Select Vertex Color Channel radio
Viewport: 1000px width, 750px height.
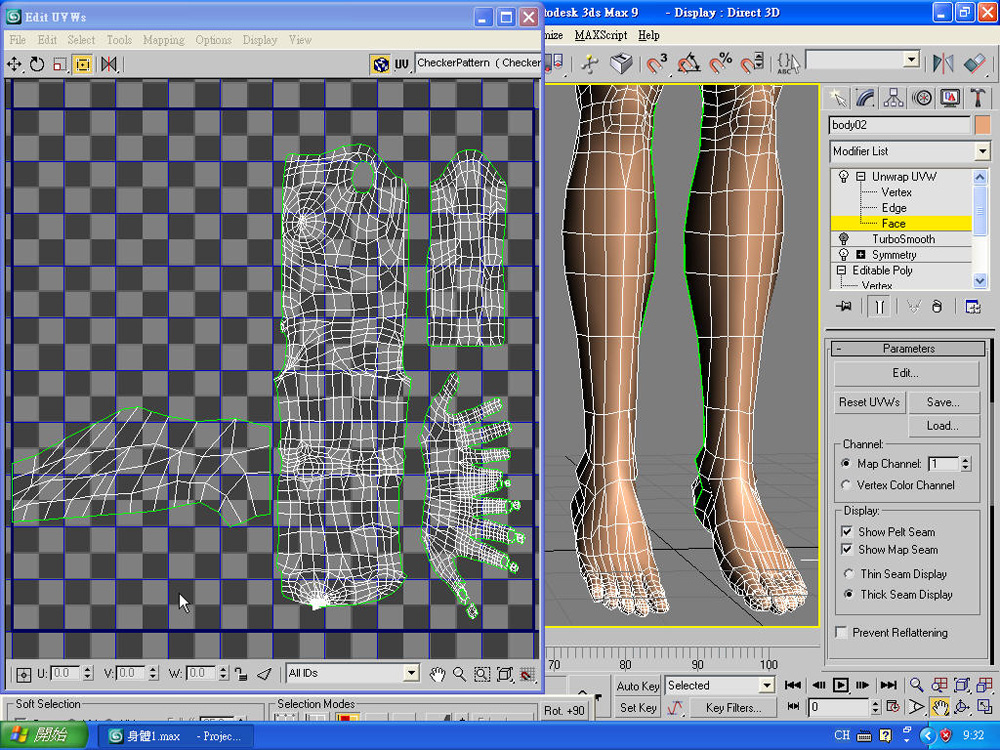(x=846, y=485)
